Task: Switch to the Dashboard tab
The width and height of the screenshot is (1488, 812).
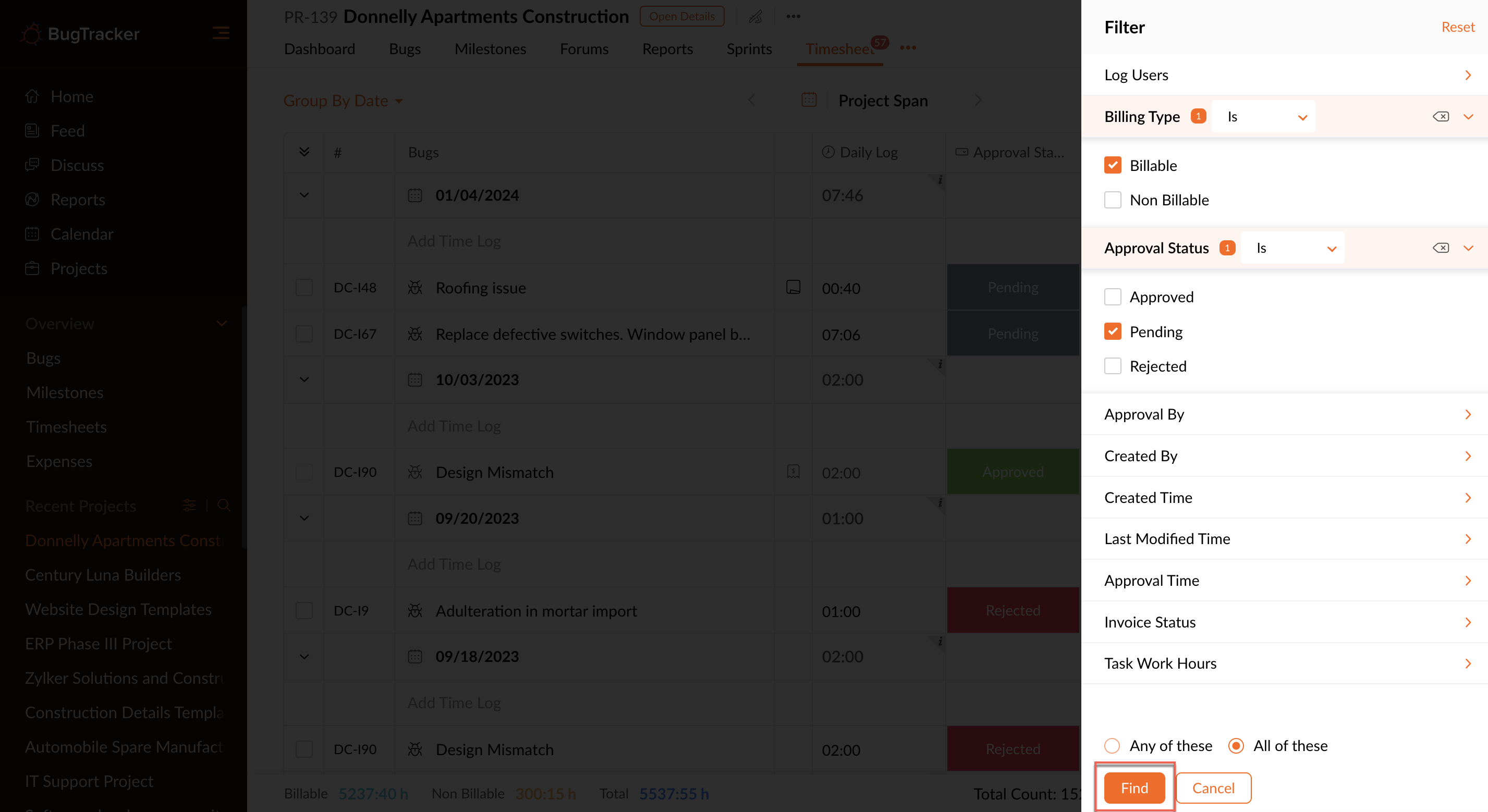Action: (320, 49)
